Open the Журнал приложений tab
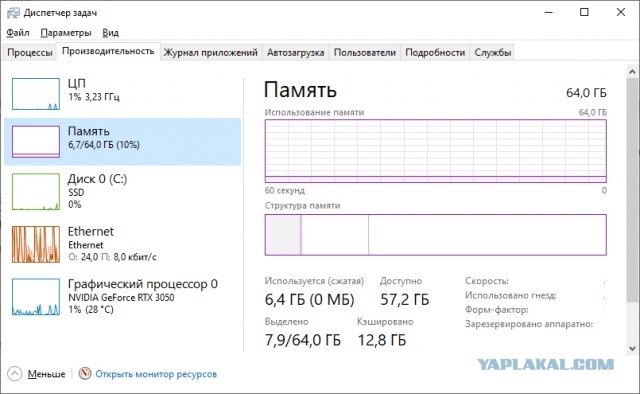The width and height of the screenshot is (640, 394). [x=211, y=53]
